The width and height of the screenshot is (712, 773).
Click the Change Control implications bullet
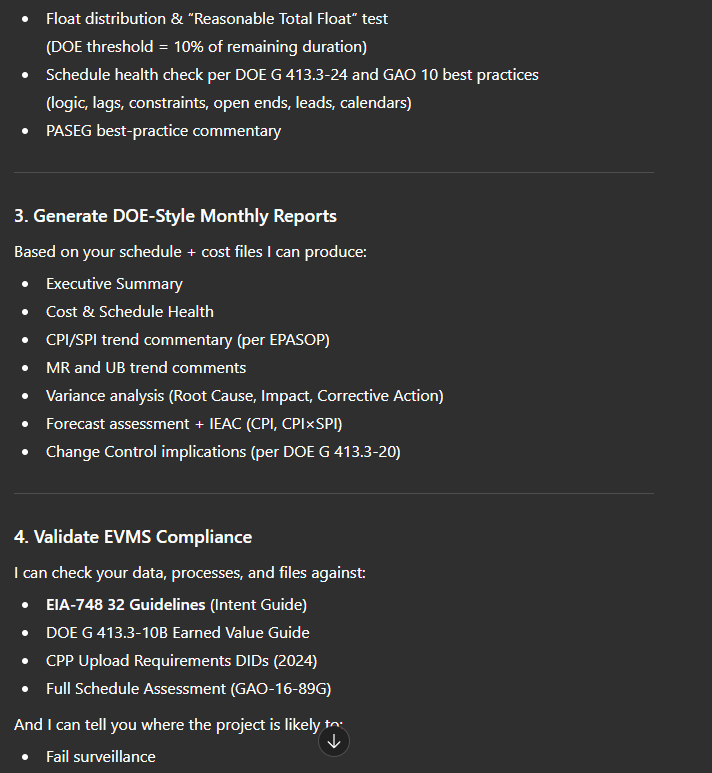222,452
